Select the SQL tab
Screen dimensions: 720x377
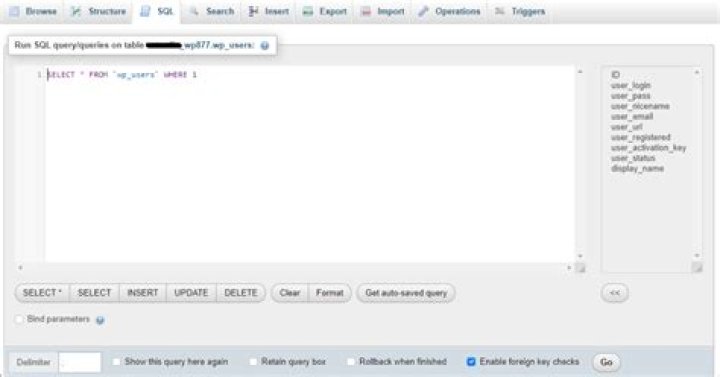point(157,11)
